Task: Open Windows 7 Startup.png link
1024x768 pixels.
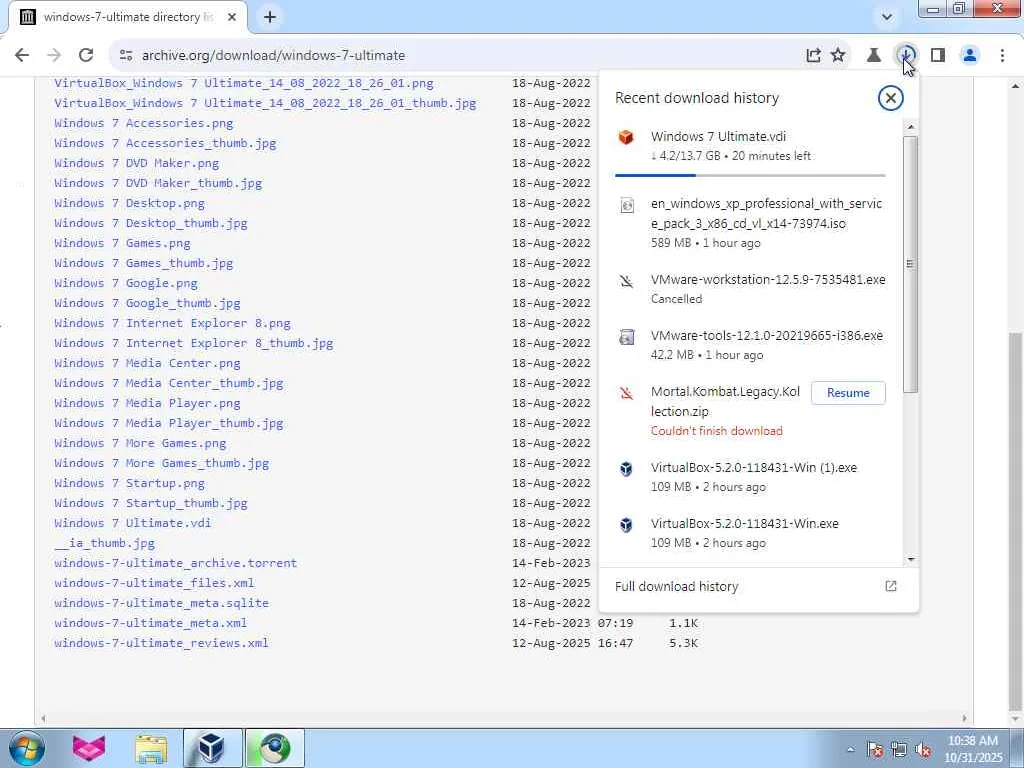Action: point(129,483)
